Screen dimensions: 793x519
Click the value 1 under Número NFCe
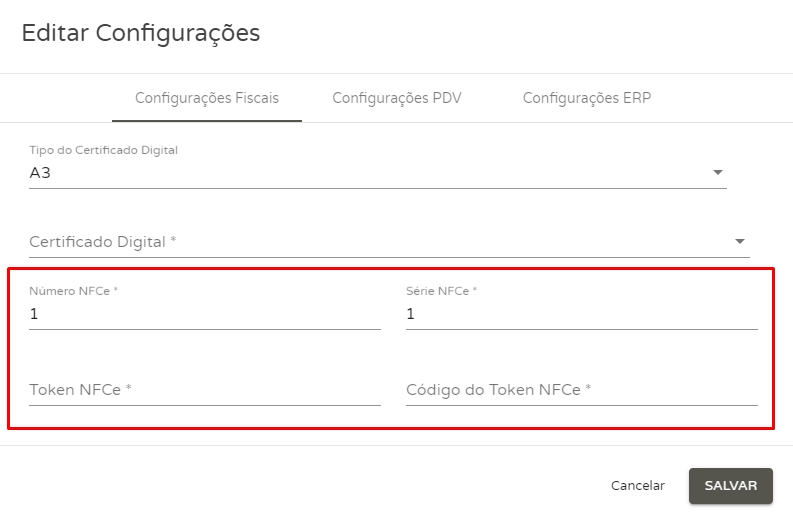coord(34,314)
